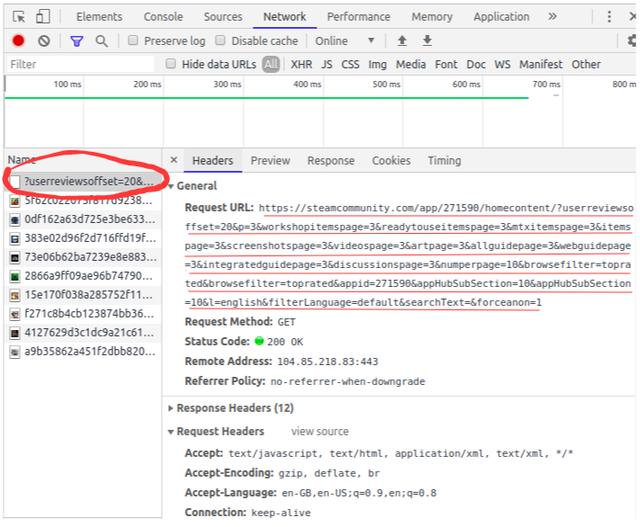Enable the Disable cache checkbox
Viewport: 640px width, 527px height.
(220, 40)
